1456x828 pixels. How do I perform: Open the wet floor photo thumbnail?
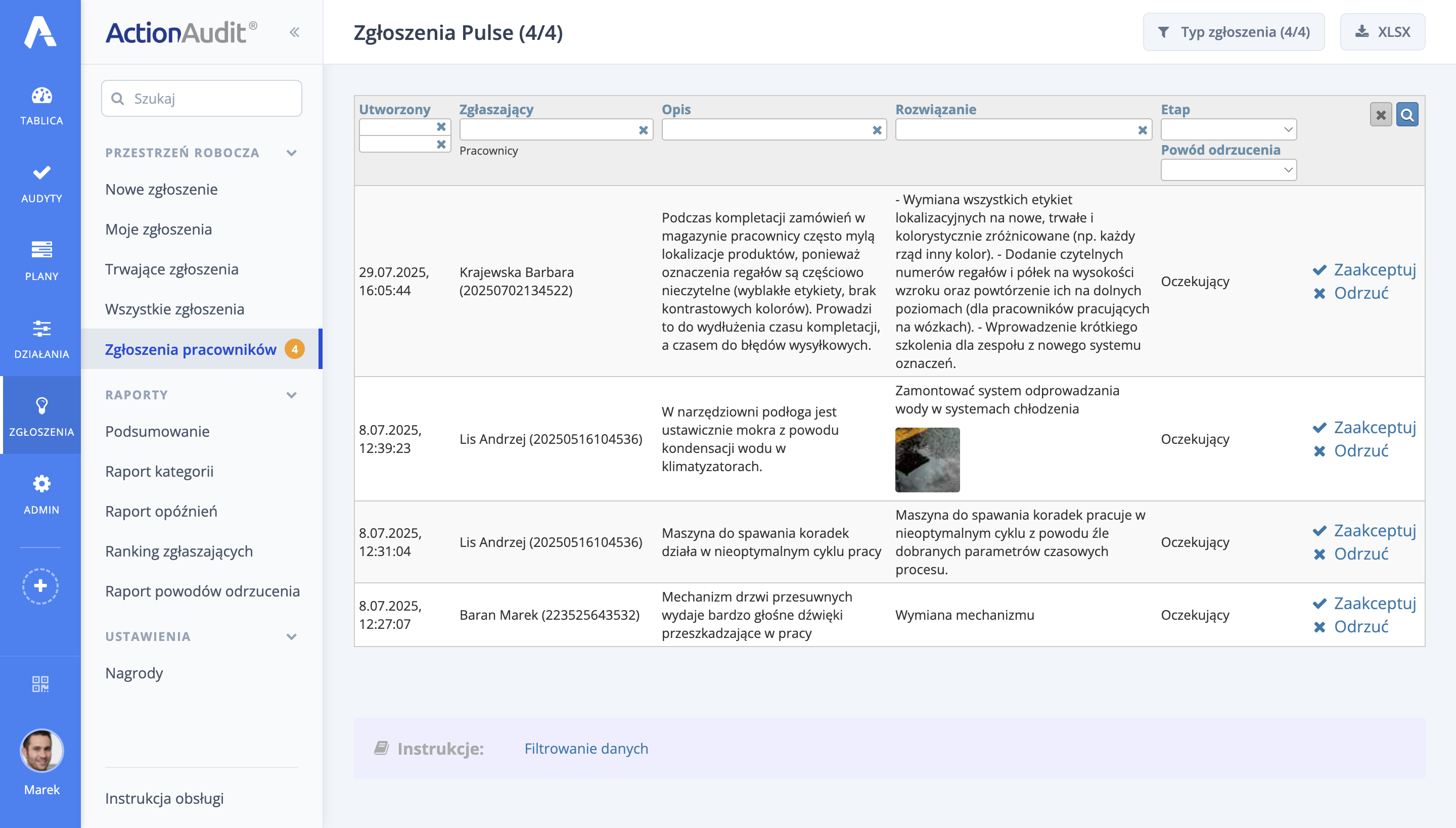(927, 459)
